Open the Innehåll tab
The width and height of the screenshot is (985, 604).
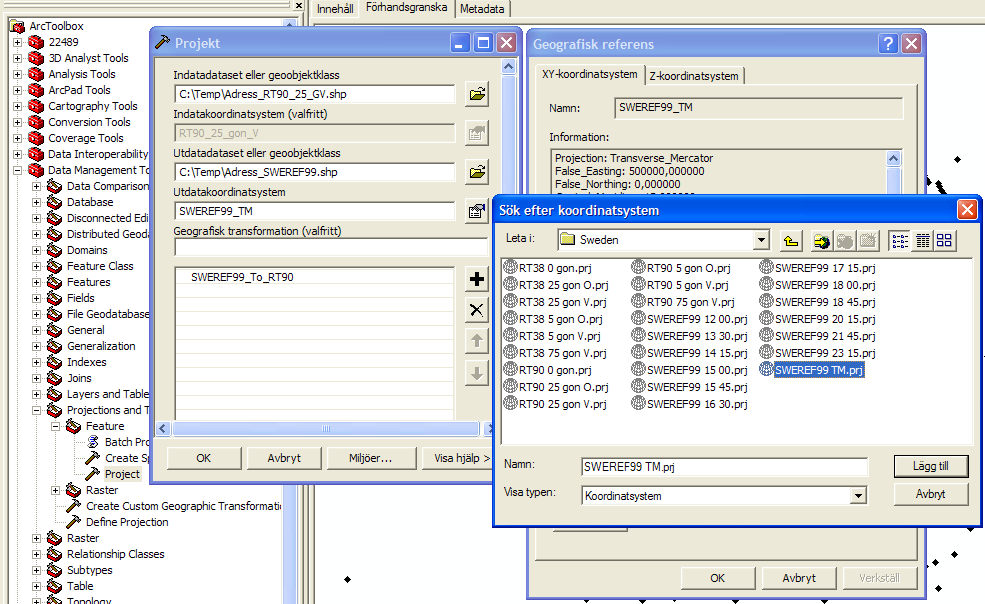tap(335, 9)
